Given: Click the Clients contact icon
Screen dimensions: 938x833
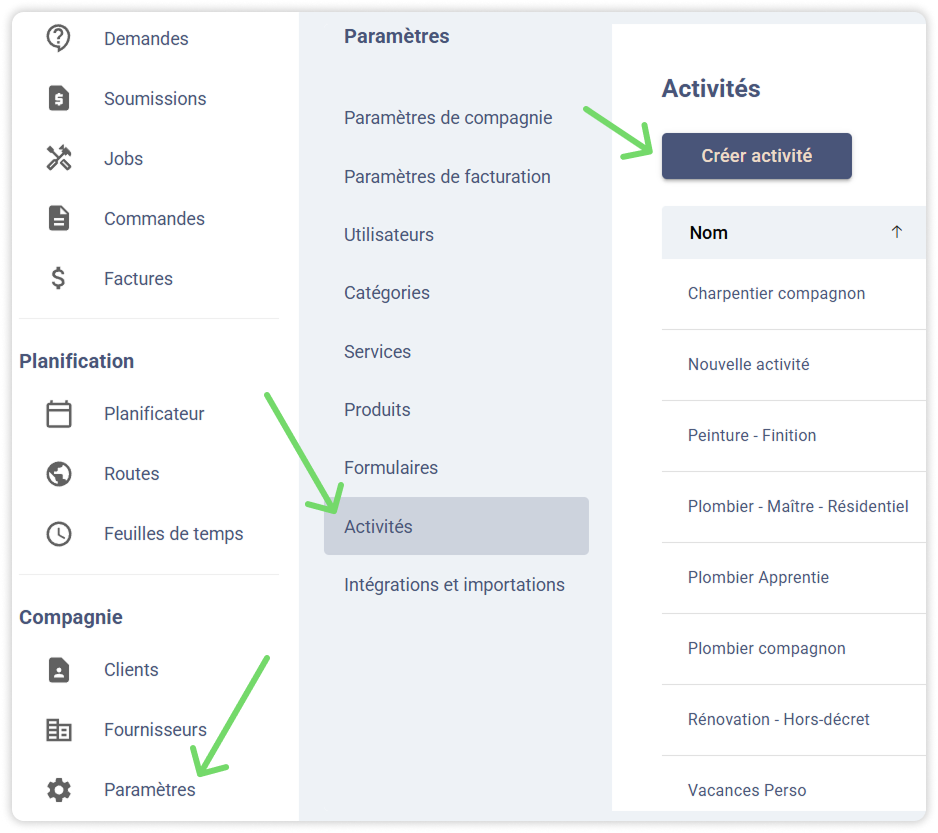Looking at the screenshot, I should [x=59, y=670].
